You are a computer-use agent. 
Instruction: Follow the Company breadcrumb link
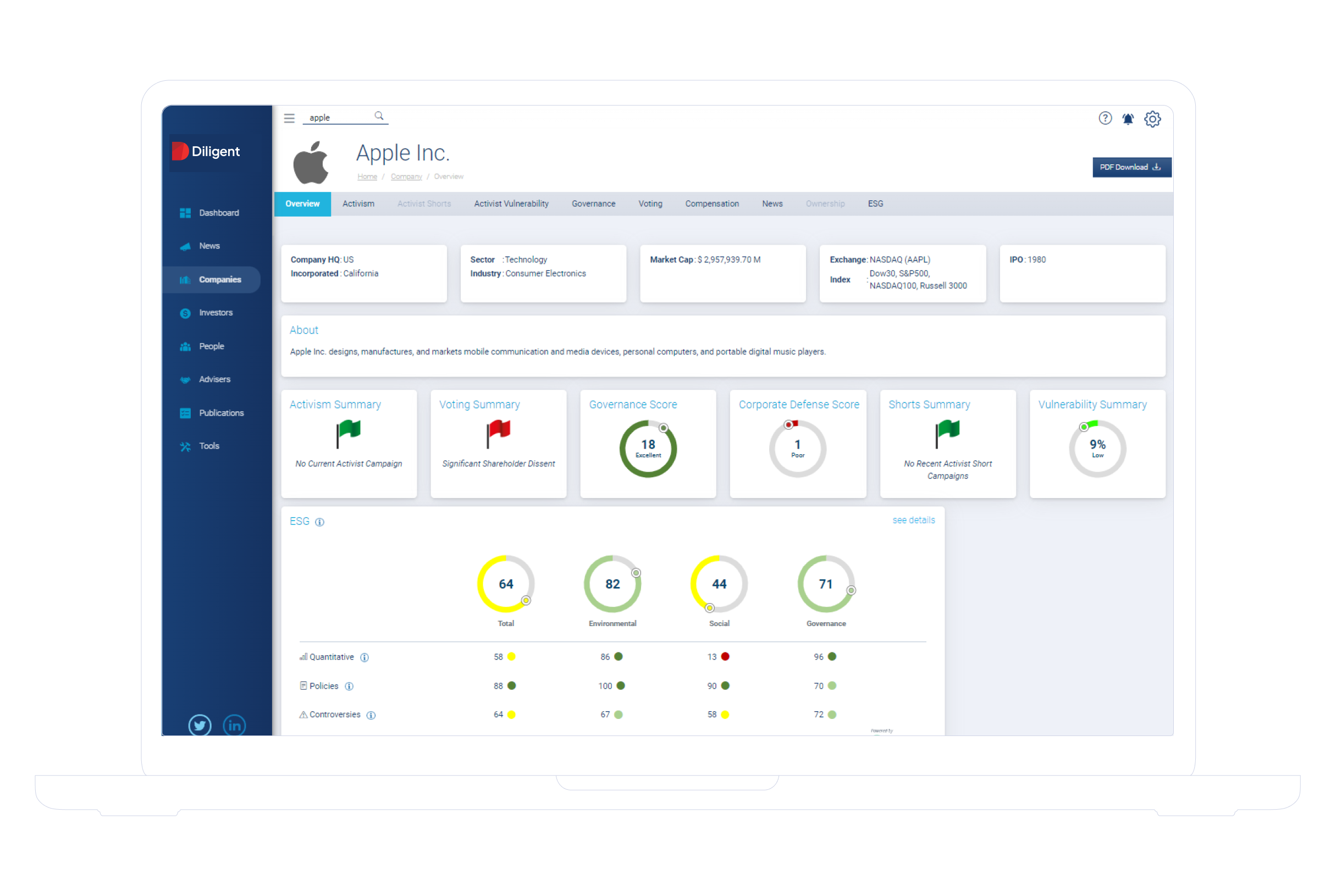click(x=406, y=177)
